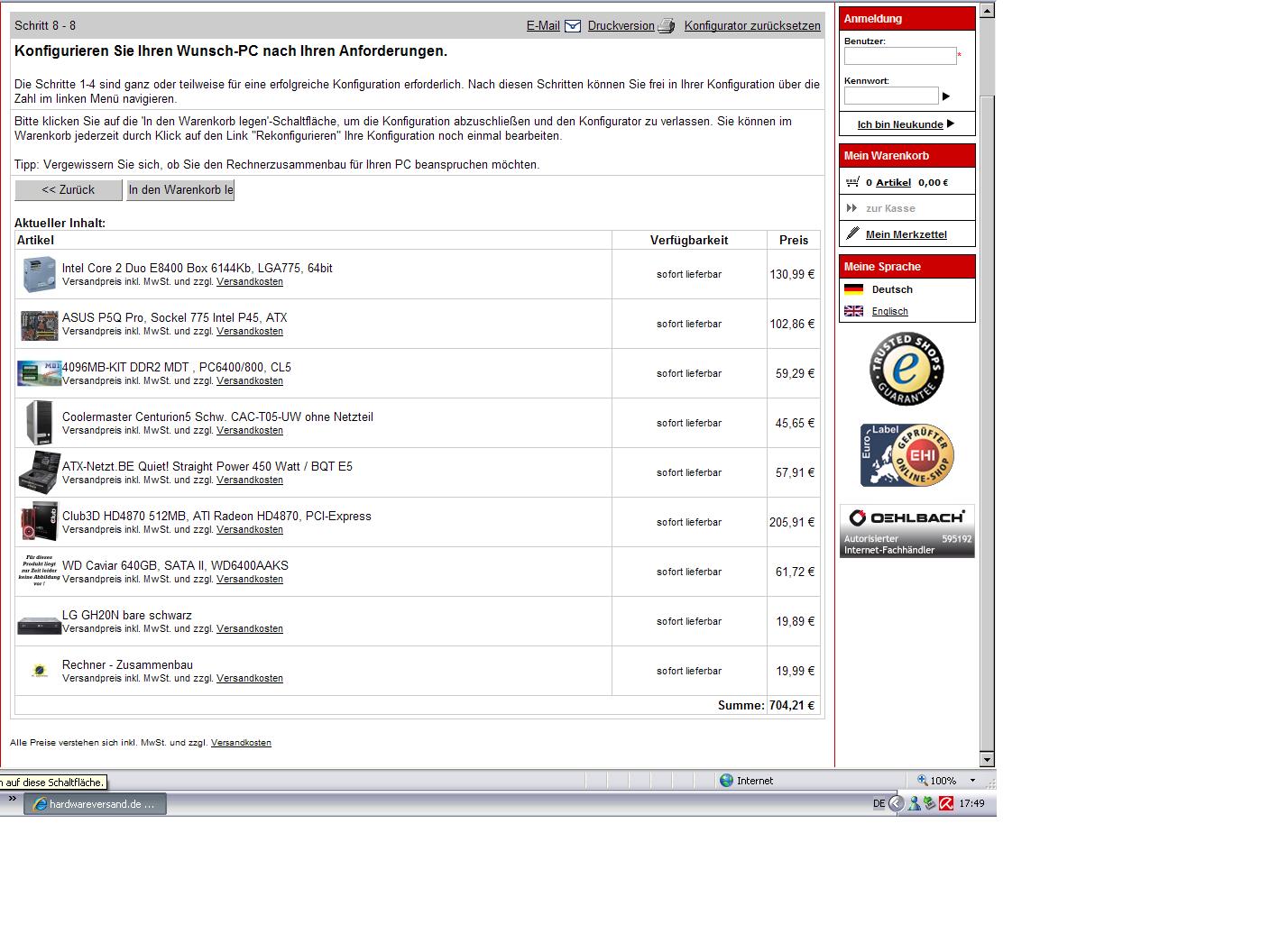Viewport: 1270px width, 952px height.
Task: Open Versandkosten link in Coolermaster row
Action: tap(250, 431)
